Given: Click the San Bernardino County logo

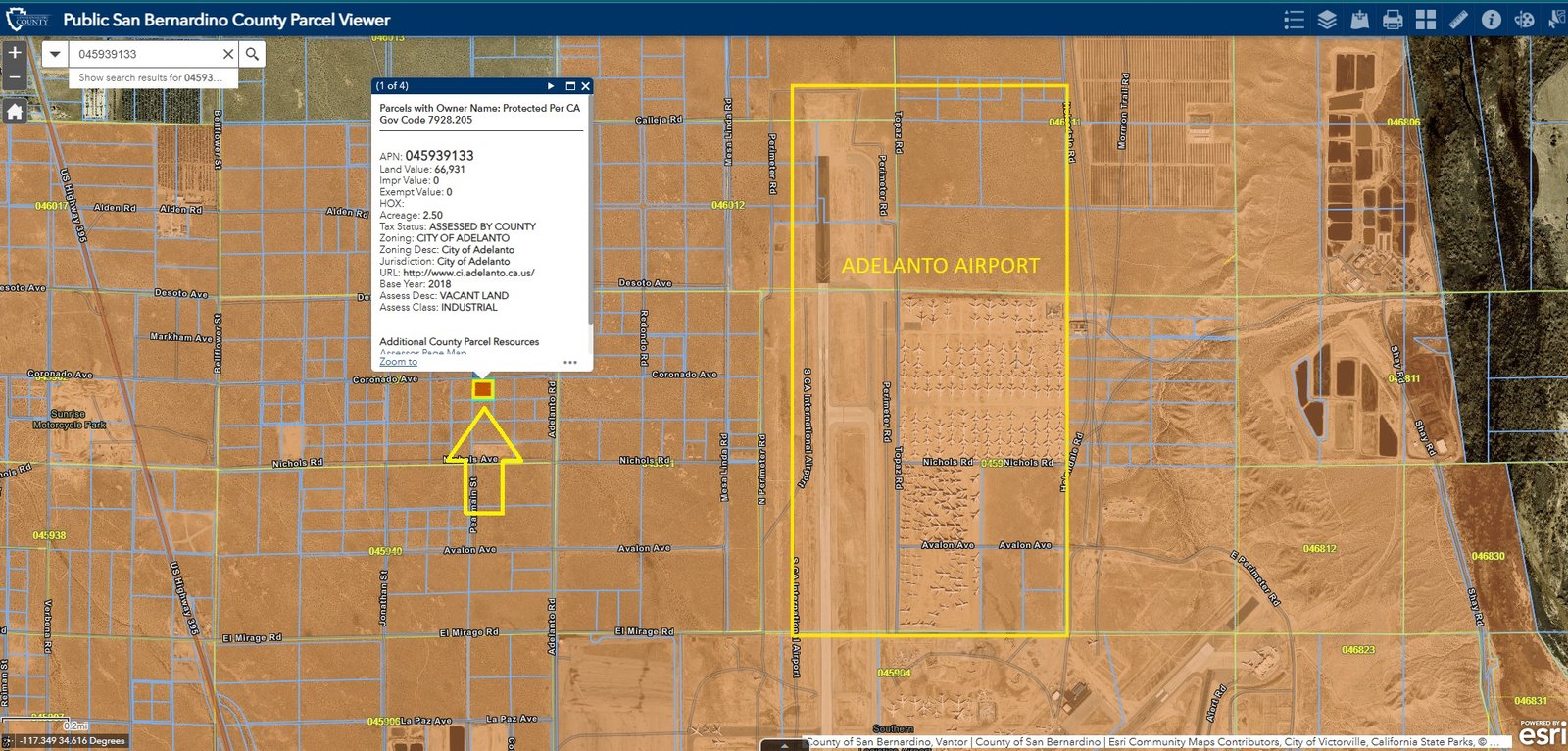Looking at the screenshot, I should [27, 19].
